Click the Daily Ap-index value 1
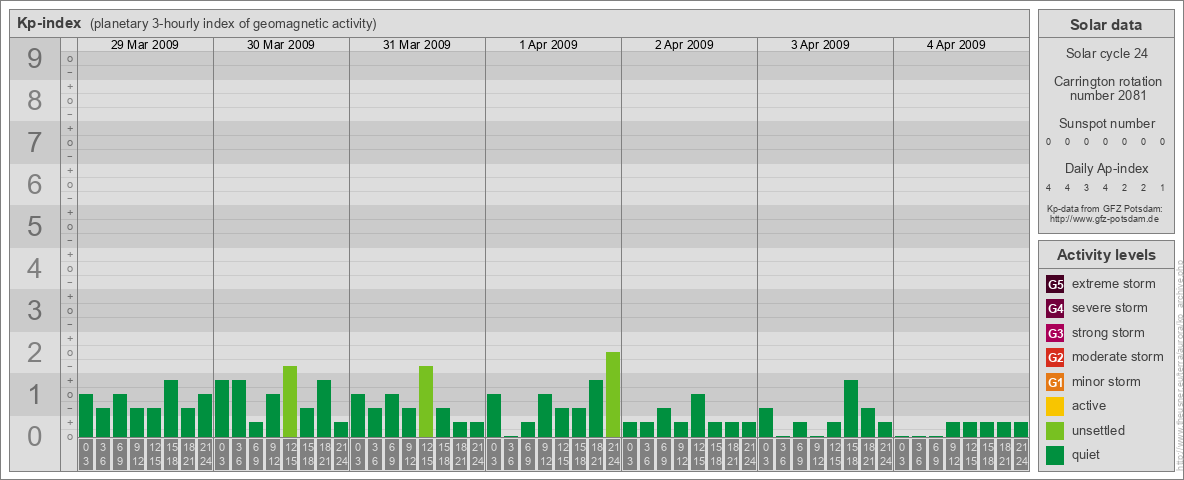 point(1163,187)
